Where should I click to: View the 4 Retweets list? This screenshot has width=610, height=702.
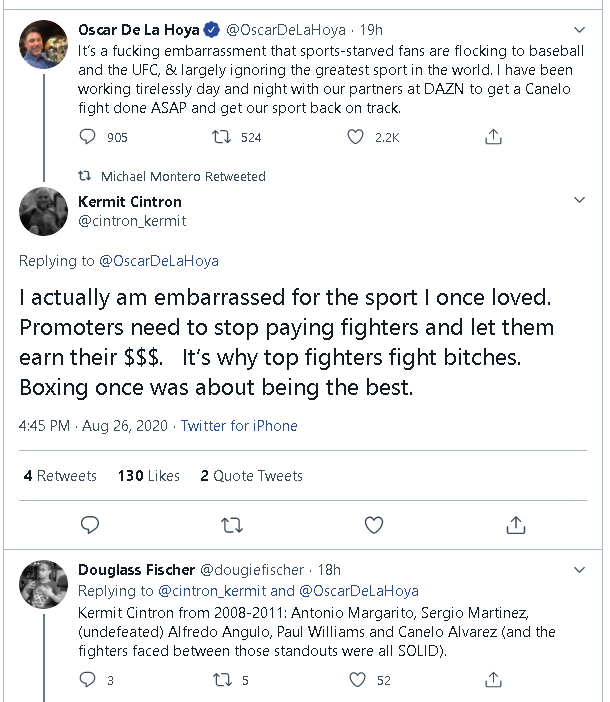pyautogui.click(x=60, y=476)
